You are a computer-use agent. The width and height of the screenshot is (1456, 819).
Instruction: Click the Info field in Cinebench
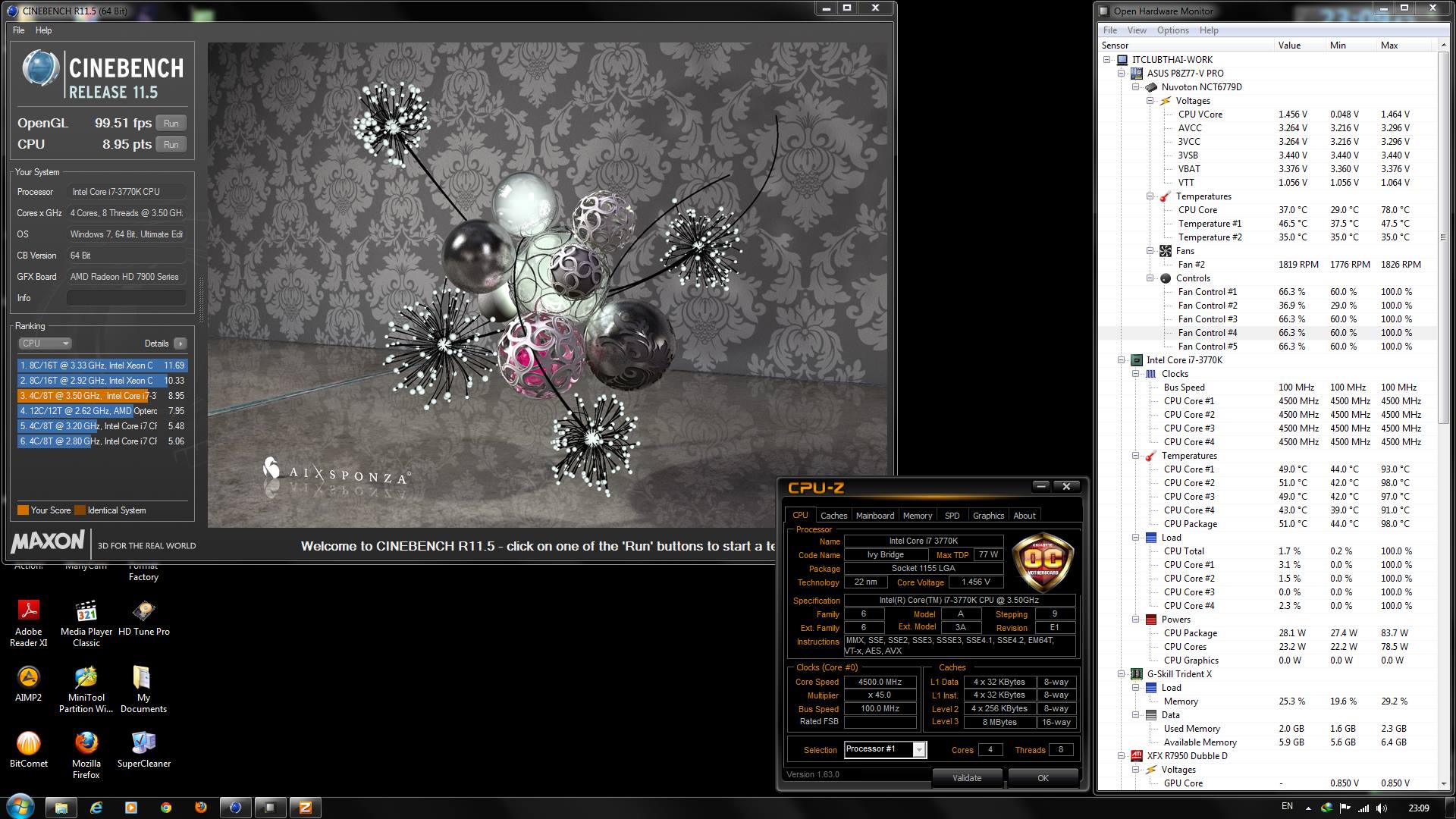coord(127,298)
